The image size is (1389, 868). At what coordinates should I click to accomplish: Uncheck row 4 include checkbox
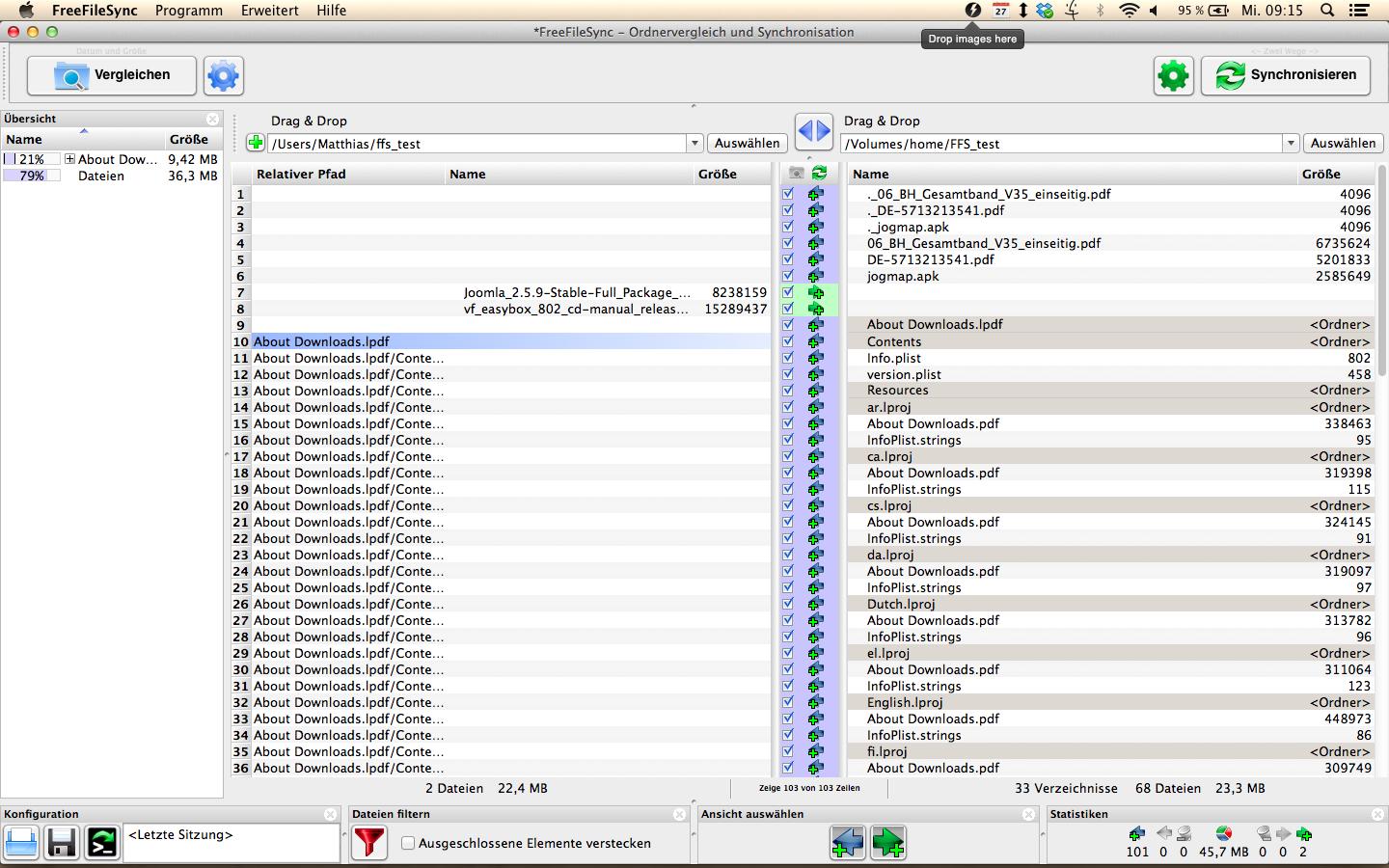tap(788, 243)
